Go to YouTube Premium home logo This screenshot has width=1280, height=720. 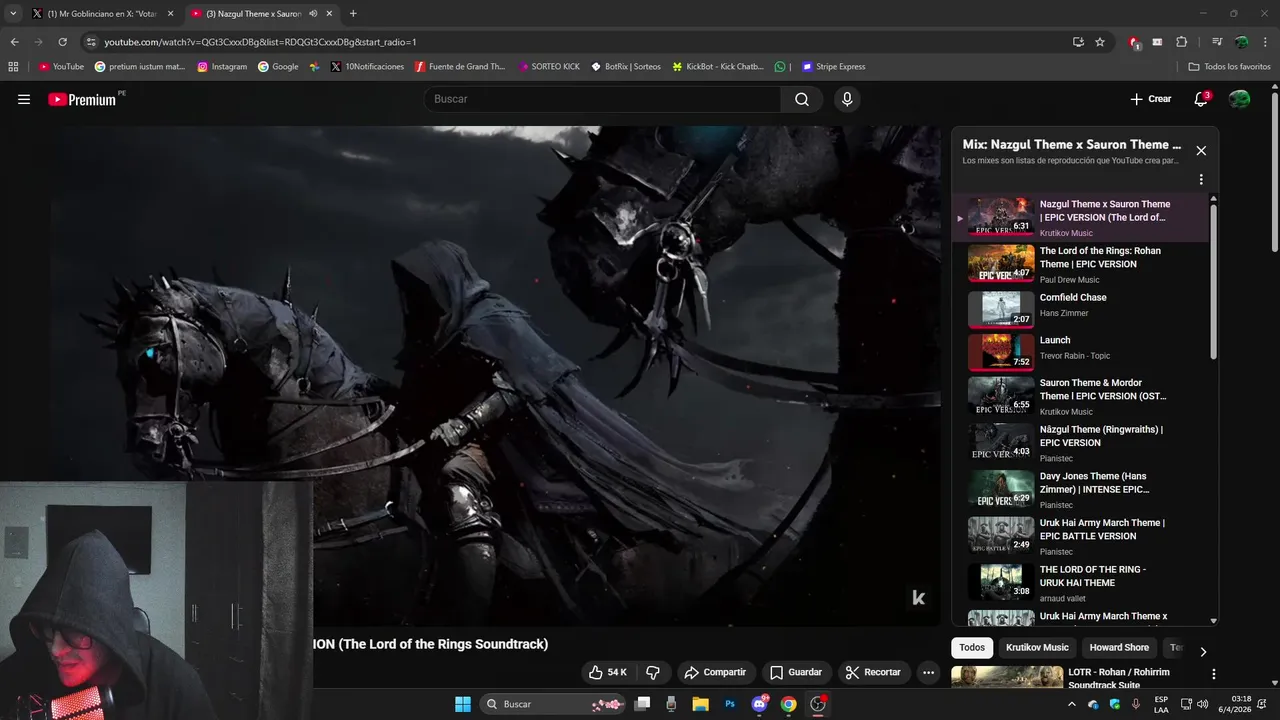click(x=82, y=99)
